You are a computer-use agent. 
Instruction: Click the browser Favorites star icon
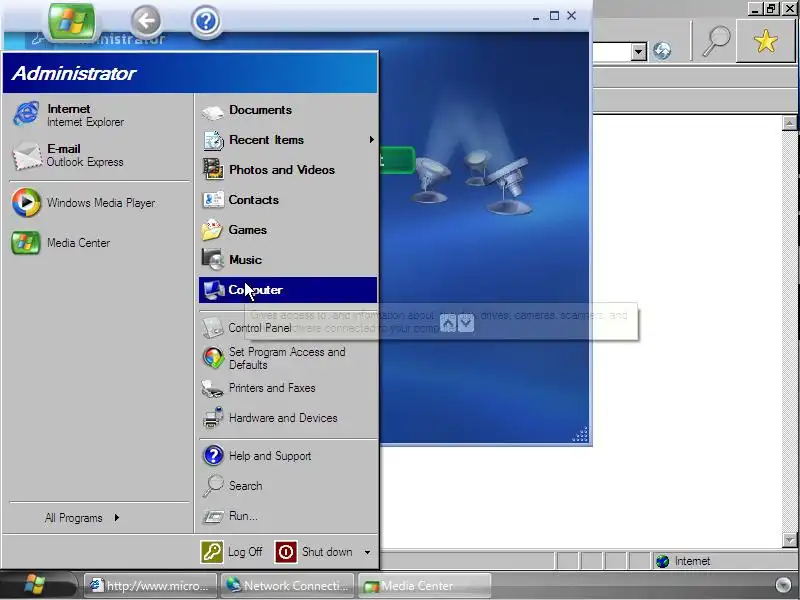pos(765,41)
